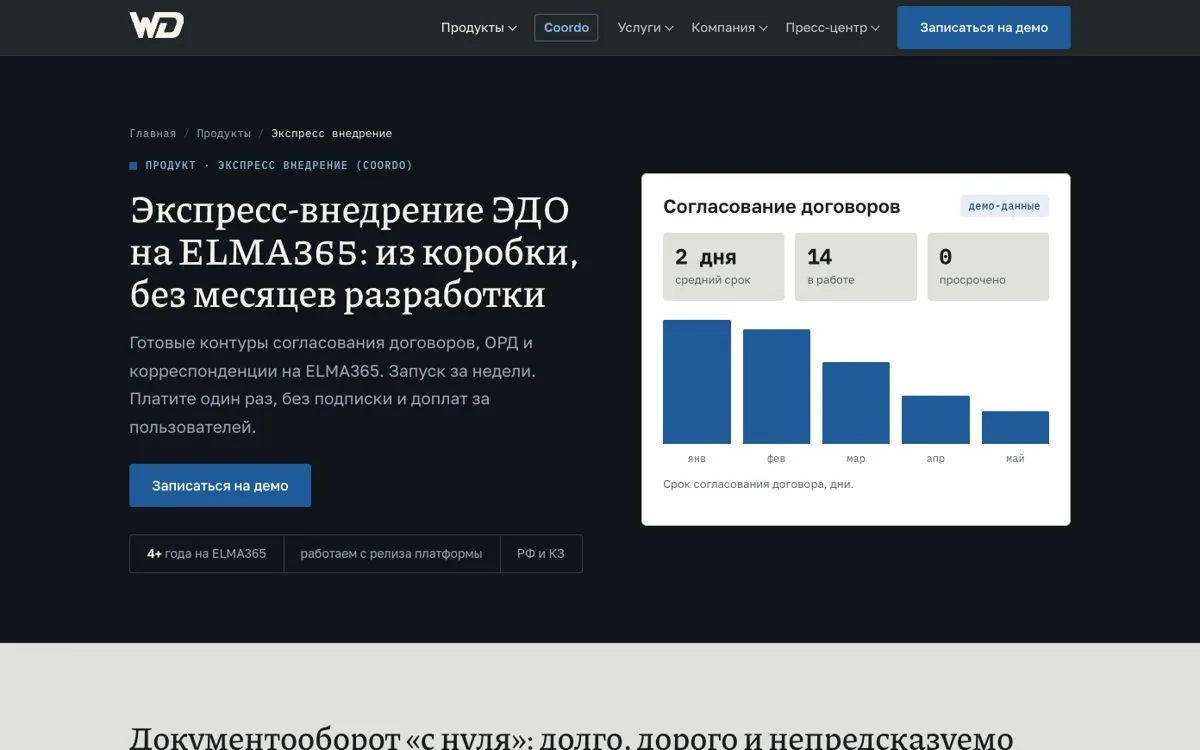Go to Главная breadcrumb link
1200x750 pixels.
coord(152,133)
